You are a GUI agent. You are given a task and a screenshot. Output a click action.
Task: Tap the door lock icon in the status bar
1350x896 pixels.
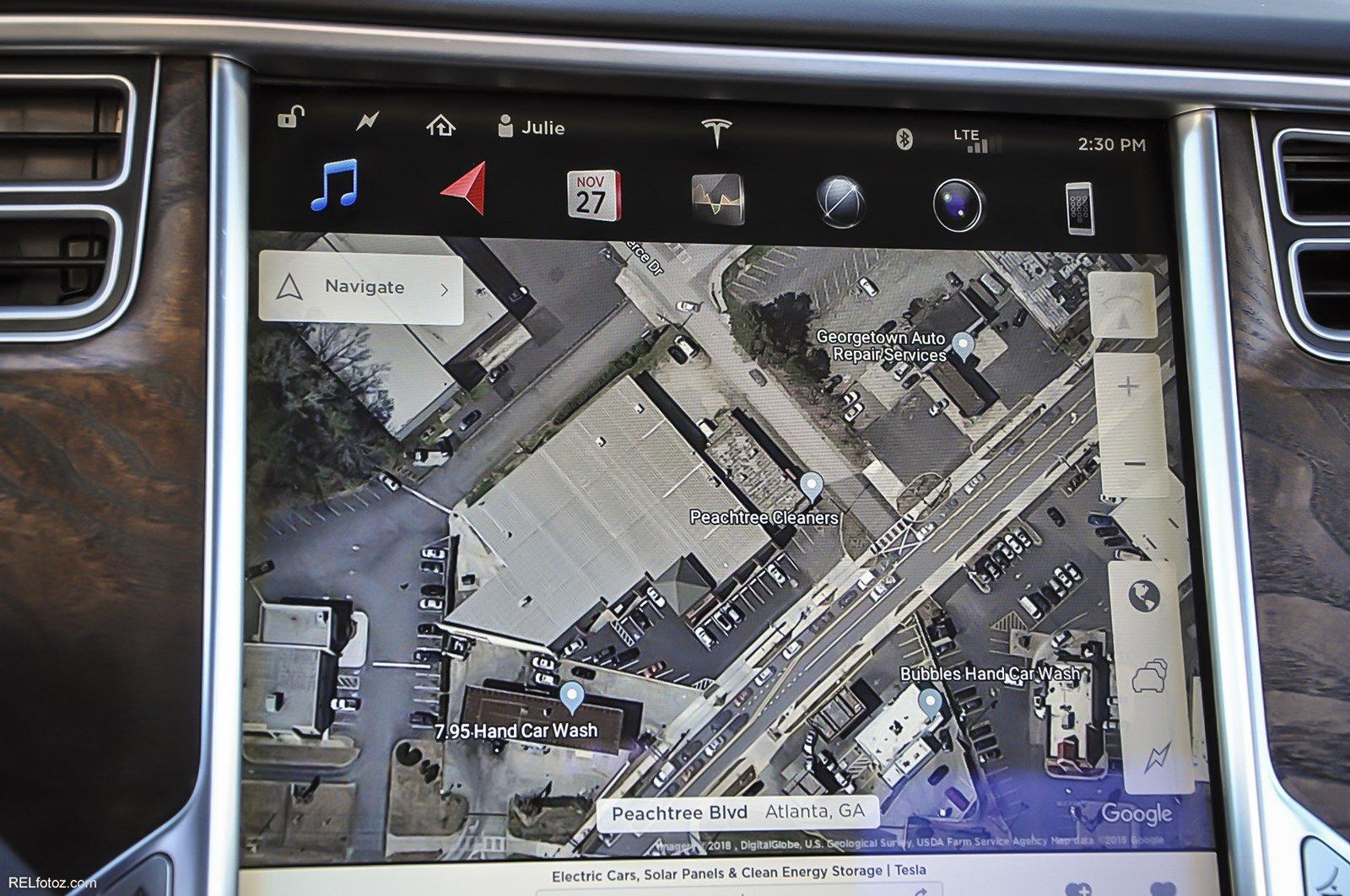(289, 116)
